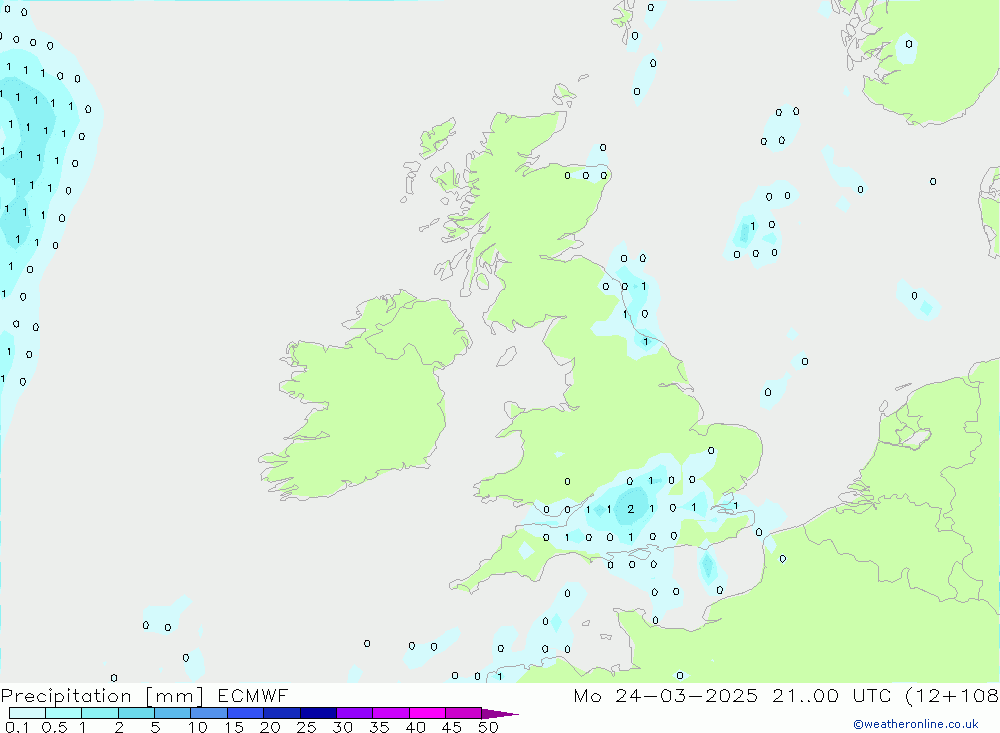Click legend label "25"
This screenshot has height=733, width=1000.
tap(306, 727)
